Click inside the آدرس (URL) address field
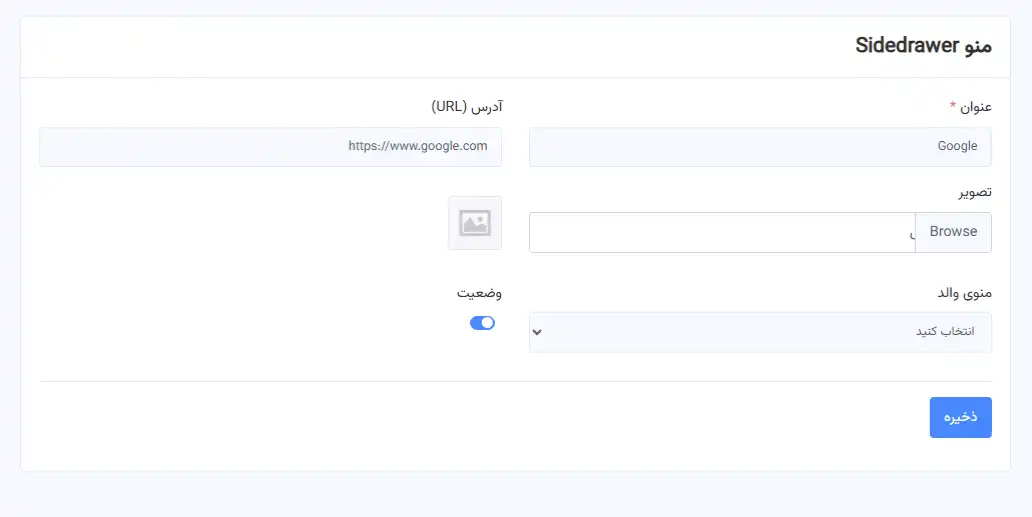The height and width of the screenshot is (517, 1032). pyautogui.click(x=270, y=147)
